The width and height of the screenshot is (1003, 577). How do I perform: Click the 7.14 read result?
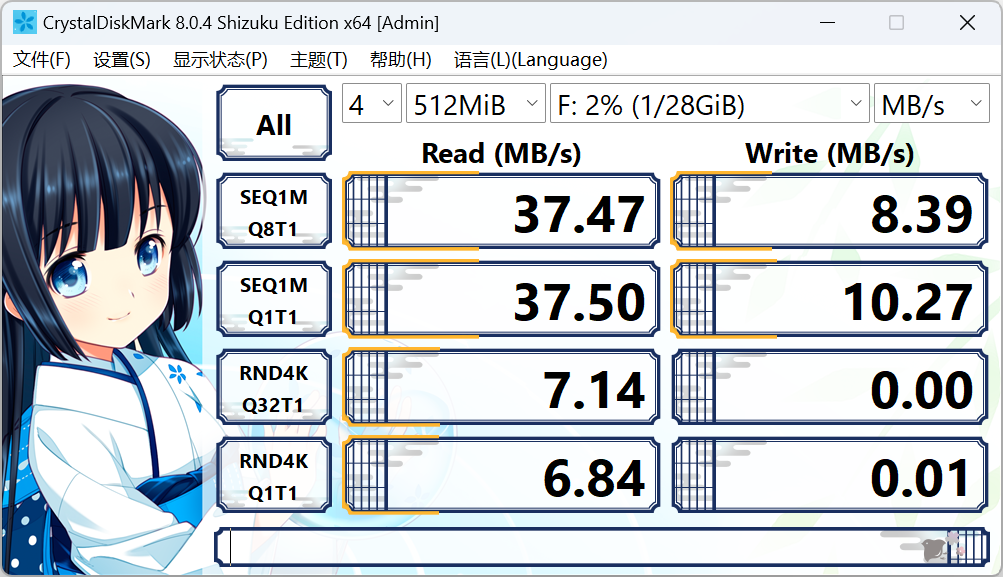click(502, 388)
